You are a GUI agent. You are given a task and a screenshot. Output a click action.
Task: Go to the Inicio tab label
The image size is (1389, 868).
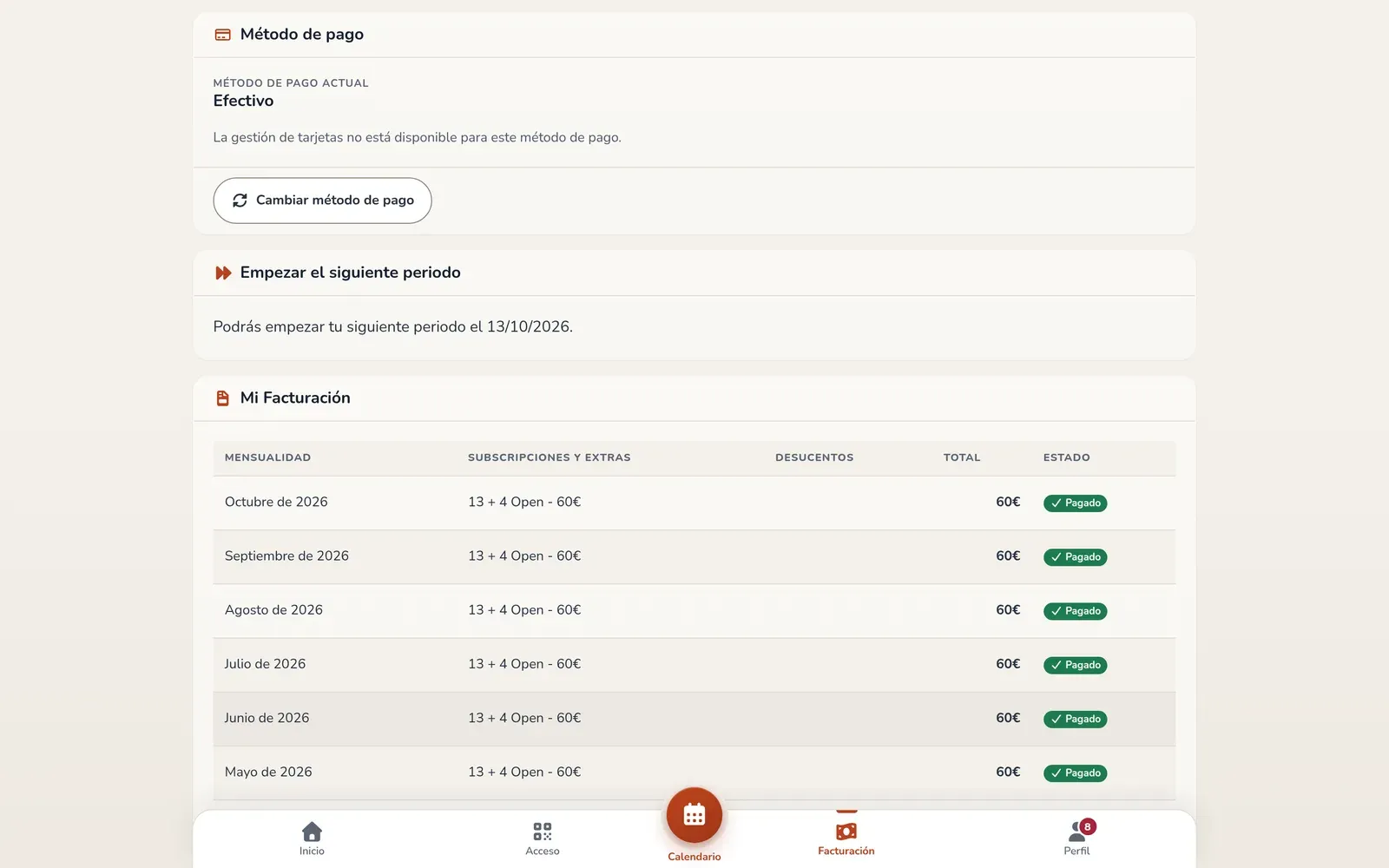point(312,851)
